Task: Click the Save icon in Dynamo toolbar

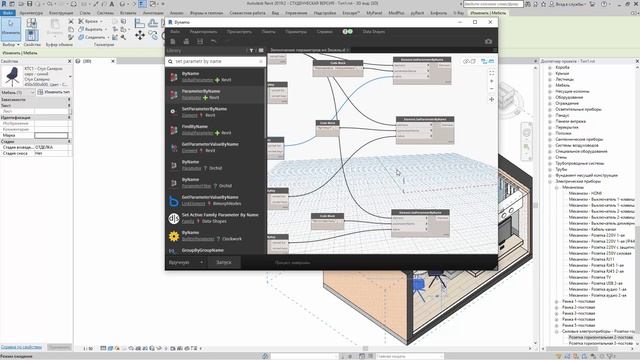Action: tap(200, 41)
